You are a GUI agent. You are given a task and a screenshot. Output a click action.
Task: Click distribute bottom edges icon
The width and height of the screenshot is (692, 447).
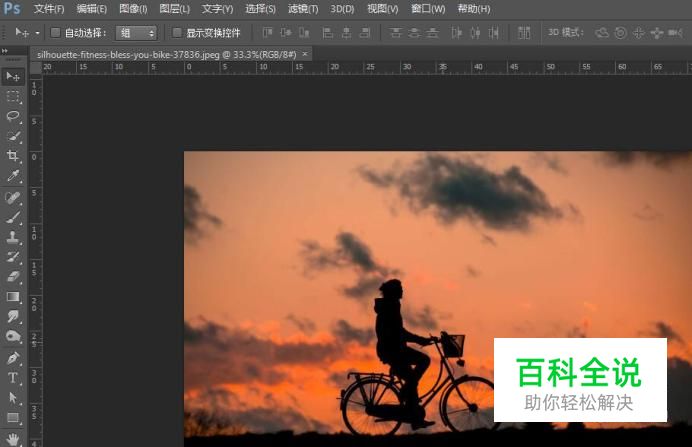tap(432, 33)
